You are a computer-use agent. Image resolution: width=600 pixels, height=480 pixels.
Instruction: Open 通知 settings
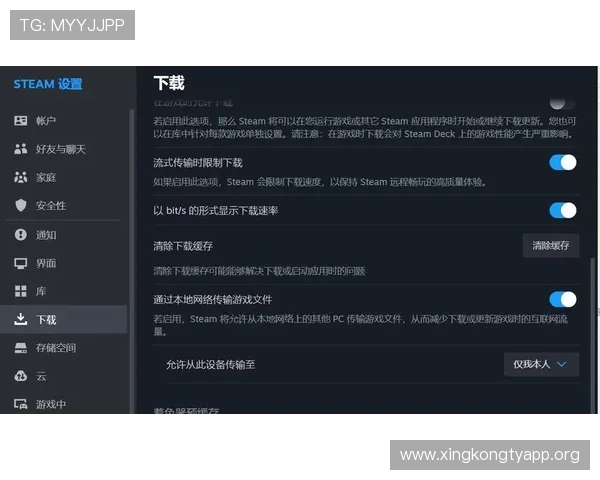click(x=64, y=235)
